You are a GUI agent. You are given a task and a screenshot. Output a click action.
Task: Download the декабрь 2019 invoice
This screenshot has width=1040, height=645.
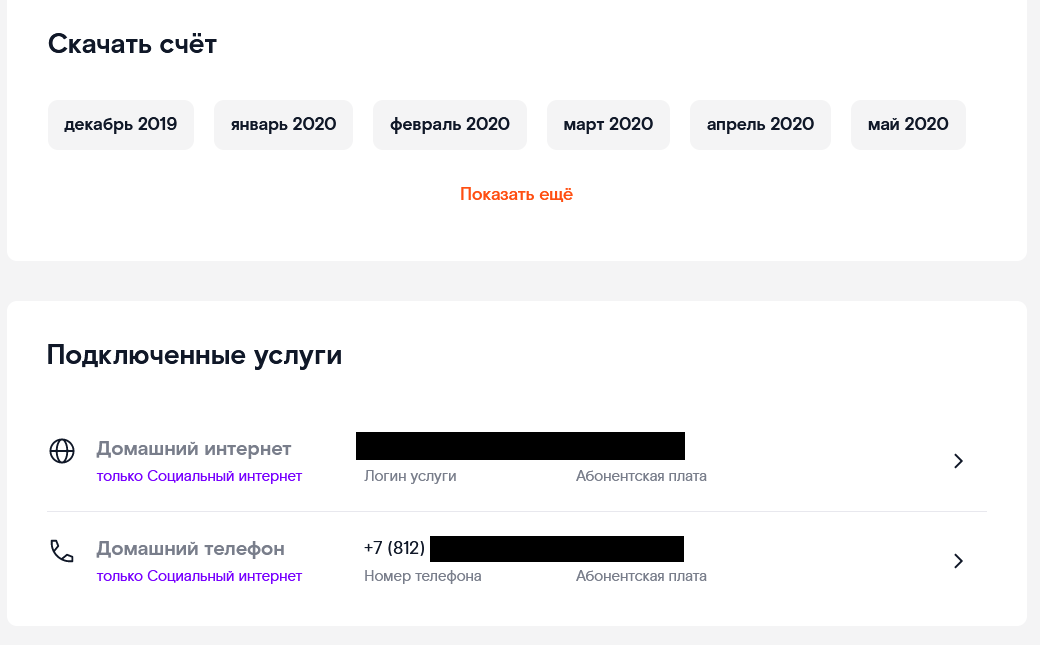click(x=121, y=125)
